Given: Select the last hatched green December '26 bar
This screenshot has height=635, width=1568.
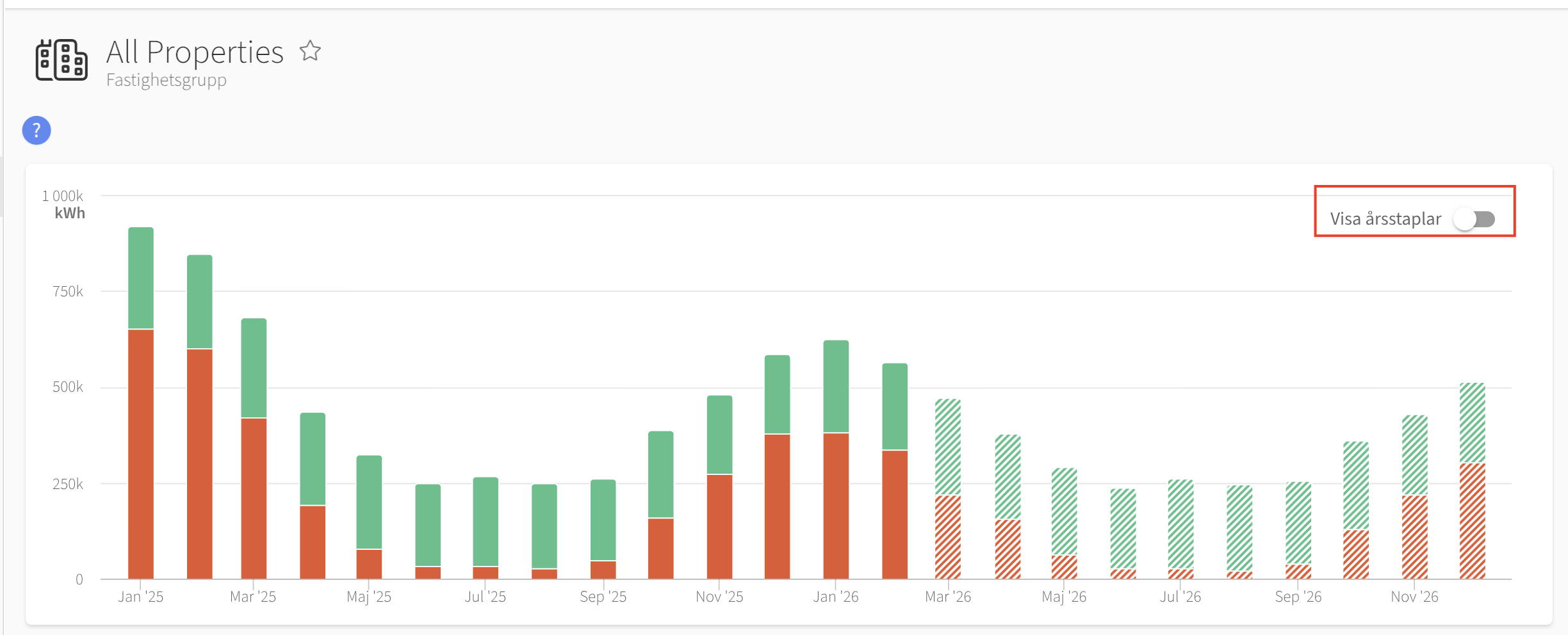Looking at the screenshot, I should [1473, 422].
